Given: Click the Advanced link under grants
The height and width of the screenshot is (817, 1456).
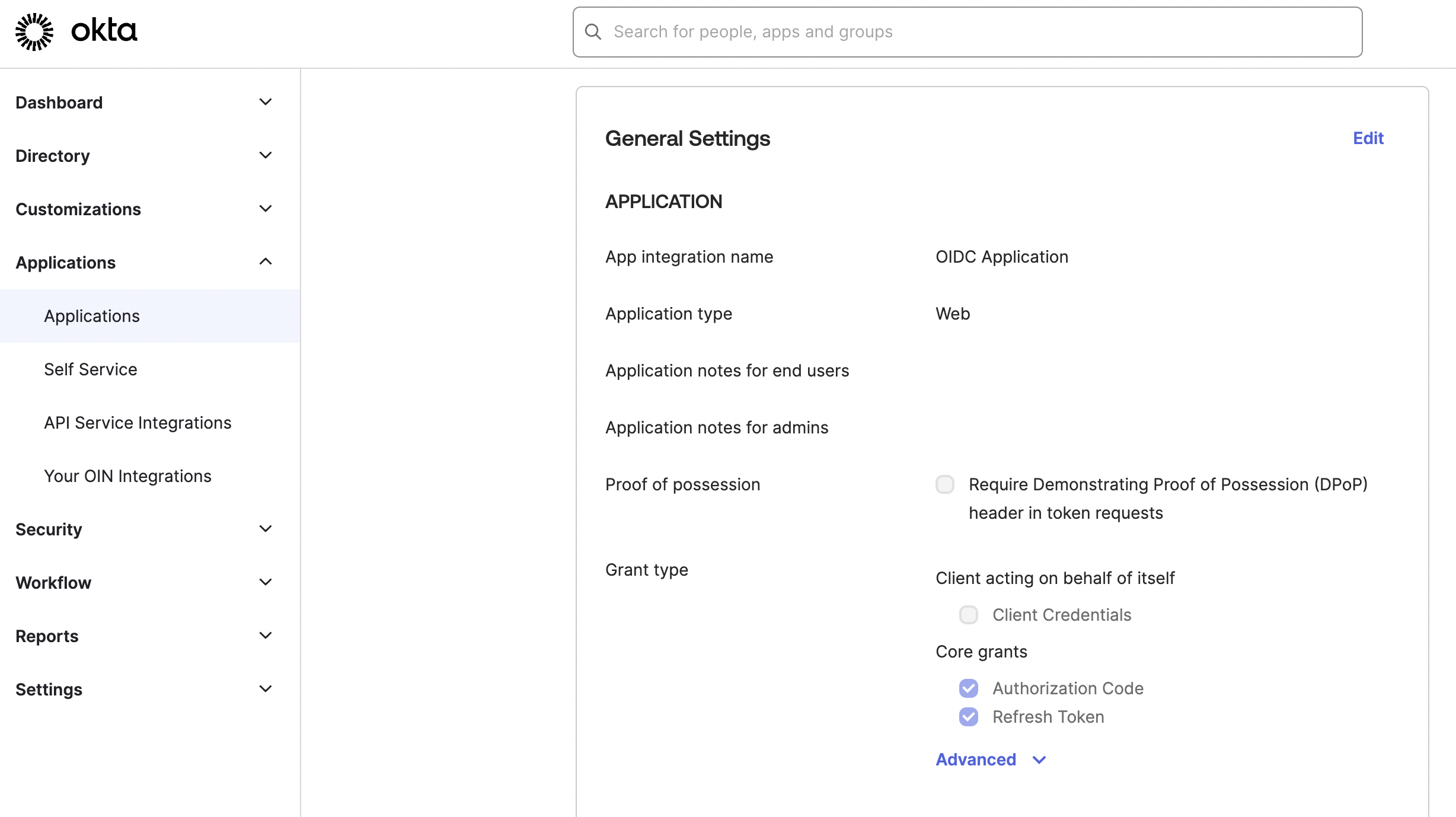Looking at the screenshot, I should point(976,759).
